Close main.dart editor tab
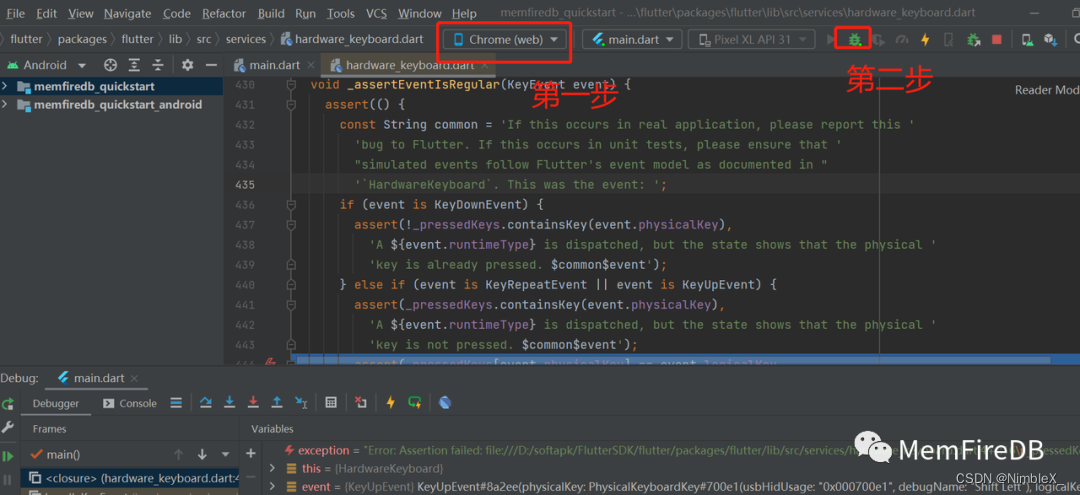 tap(311, 65)
